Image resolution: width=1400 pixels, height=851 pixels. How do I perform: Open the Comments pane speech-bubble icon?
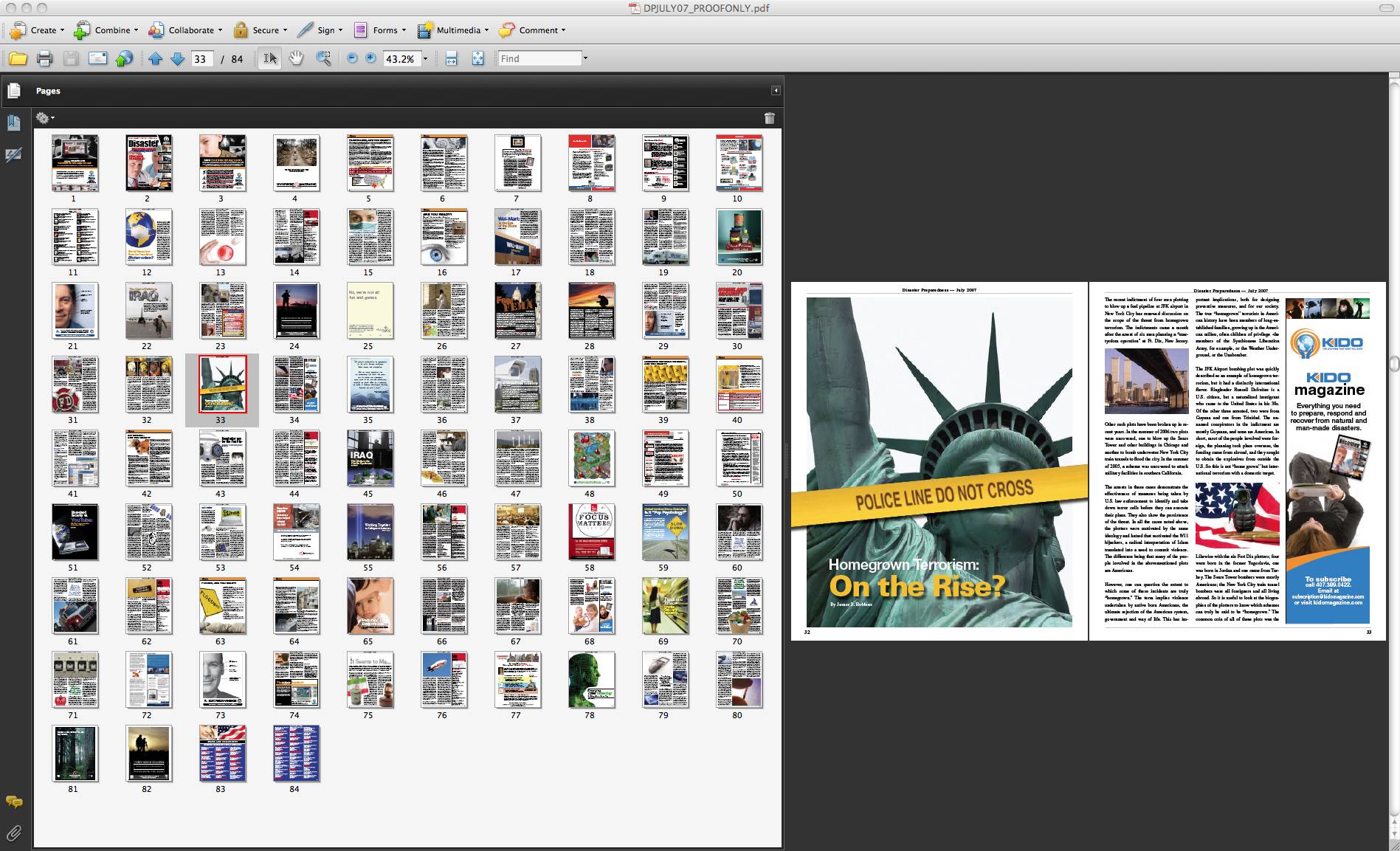click(13, 802)
